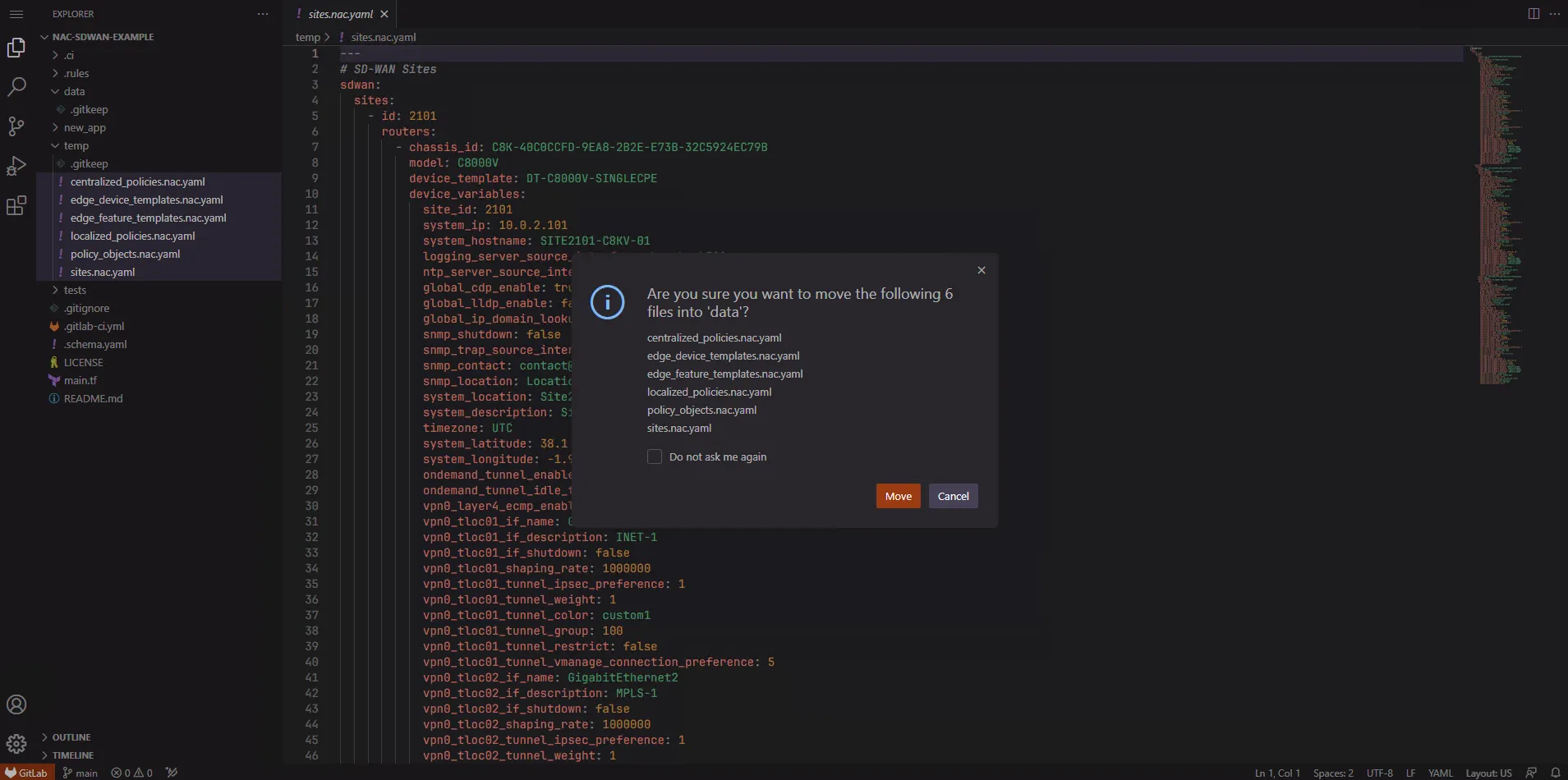This screenshot has height=780, width=1568.
Task: Open the Accounts icon
Action: tap(16, 704)
